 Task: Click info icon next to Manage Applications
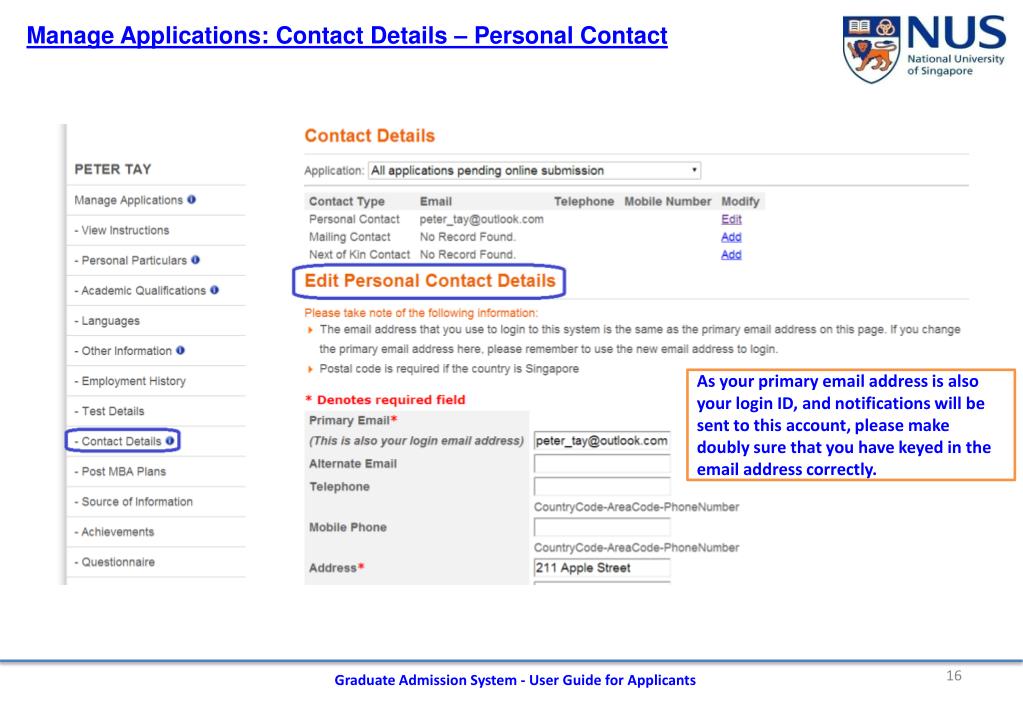(191, 200)
